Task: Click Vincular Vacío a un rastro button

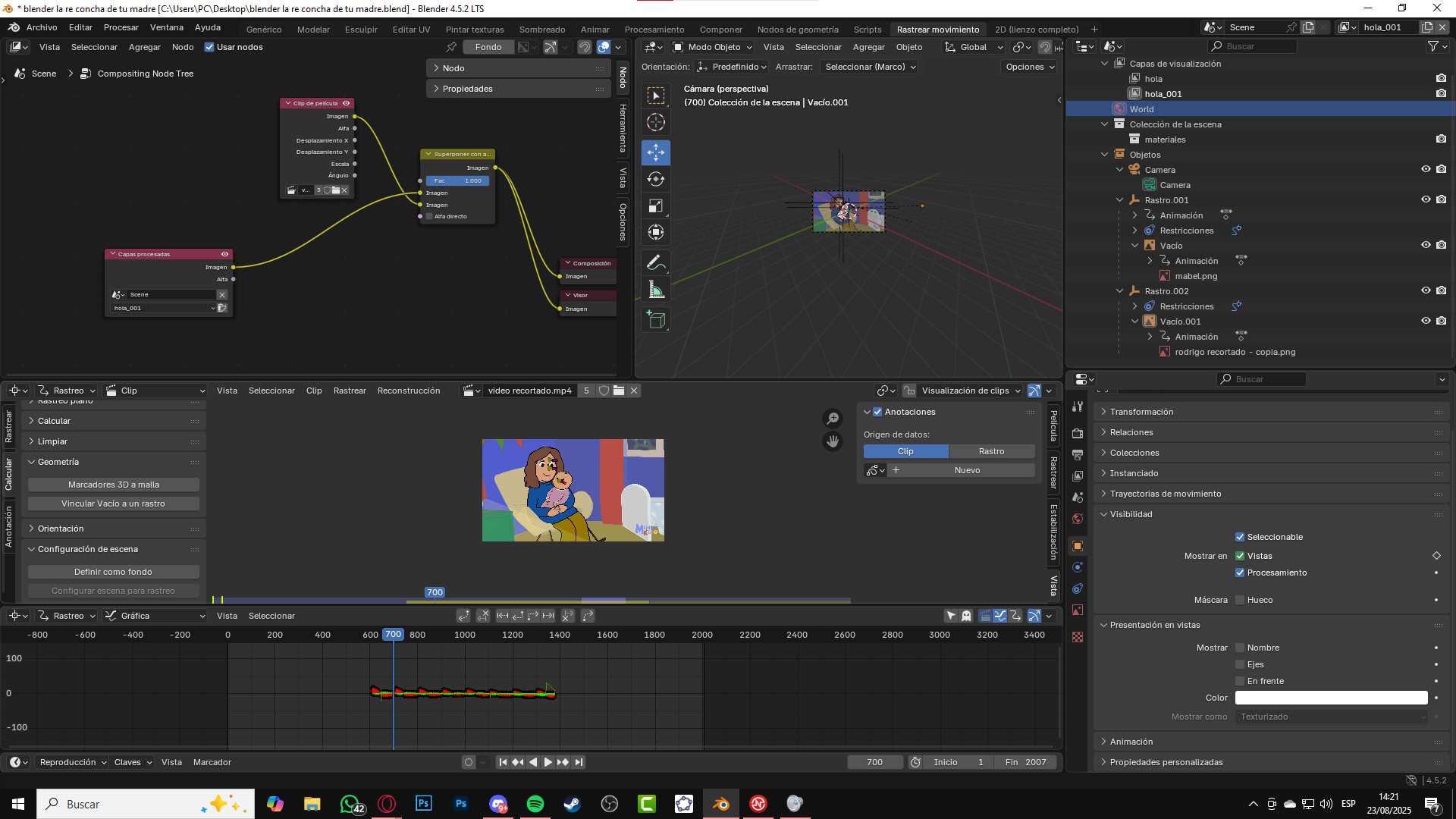Action: coord(114,504)
